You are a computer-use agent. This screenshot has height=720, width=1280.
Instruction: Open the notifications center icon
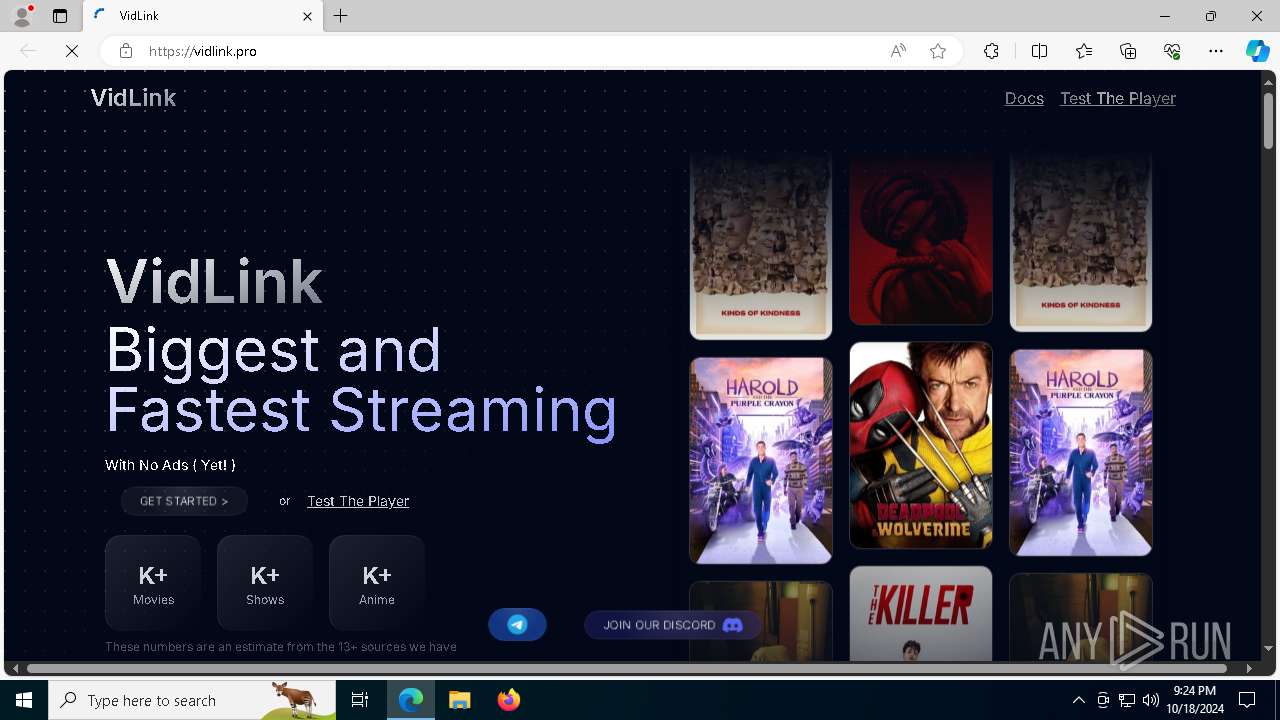[1247, 700]
